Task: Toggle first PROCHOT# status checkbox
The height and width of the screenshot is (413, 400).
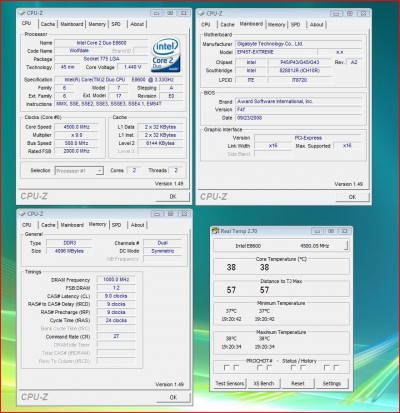Action: point(227,367)
